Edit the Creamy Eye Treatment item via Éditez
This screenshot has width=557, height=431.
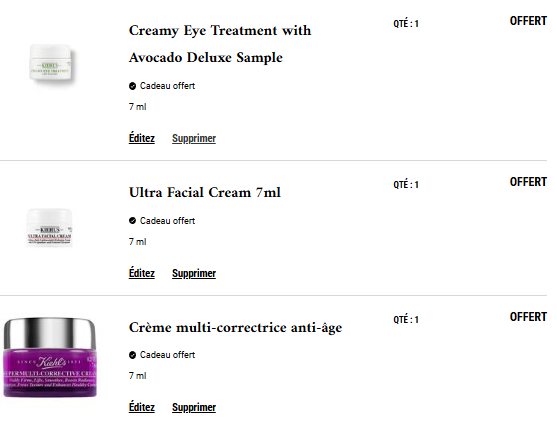(x=142, y=138)
